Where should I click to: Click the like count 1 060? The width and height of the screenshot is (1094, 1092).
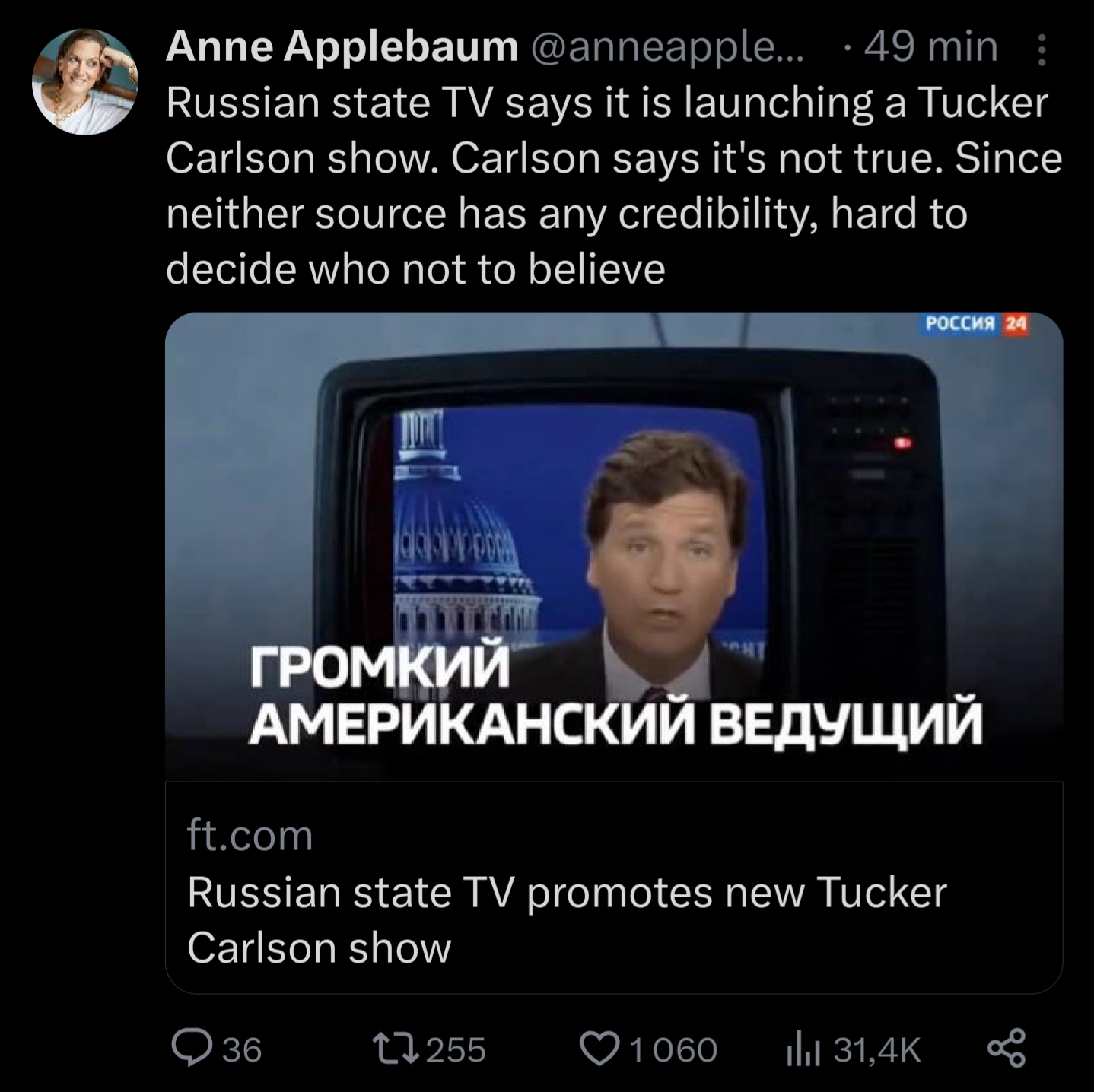[673, 1050]
